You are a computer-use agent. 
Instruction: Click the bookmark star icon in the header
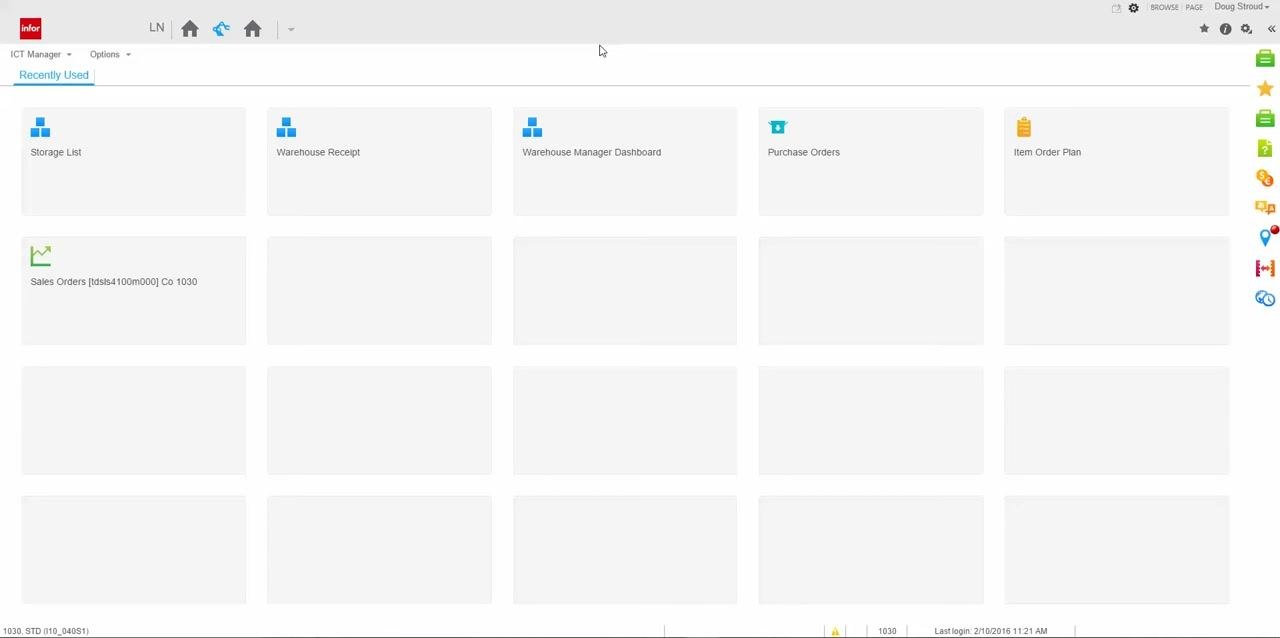coord(1204,29)
